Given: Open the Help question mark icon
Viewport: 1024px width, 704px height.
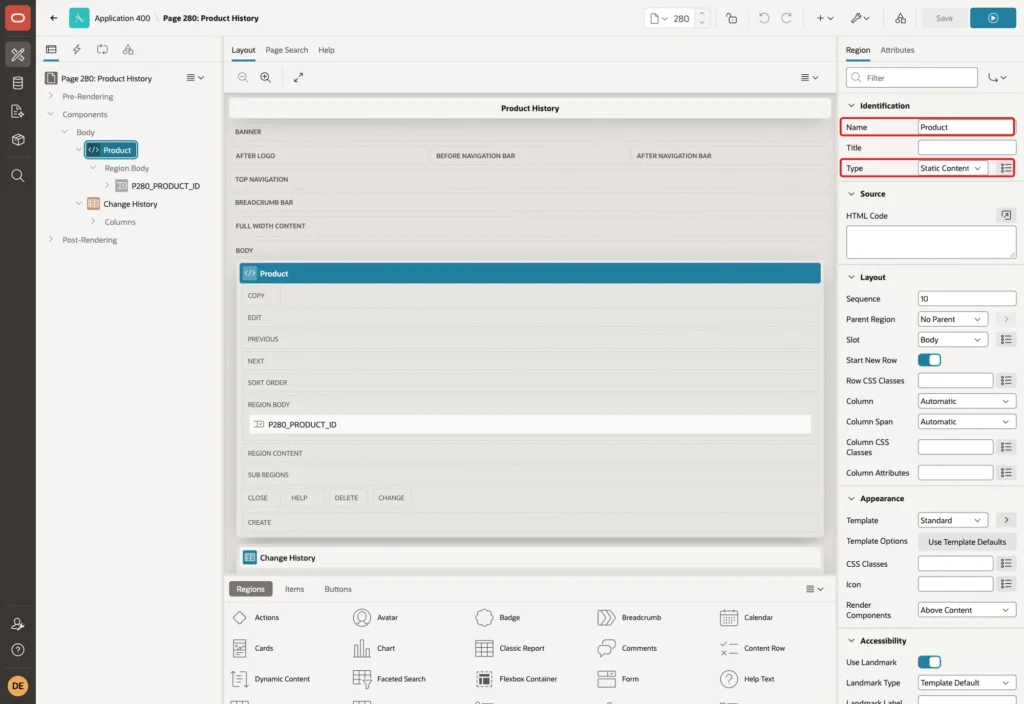Looking at the screenshot, I should tap(18, 650).
